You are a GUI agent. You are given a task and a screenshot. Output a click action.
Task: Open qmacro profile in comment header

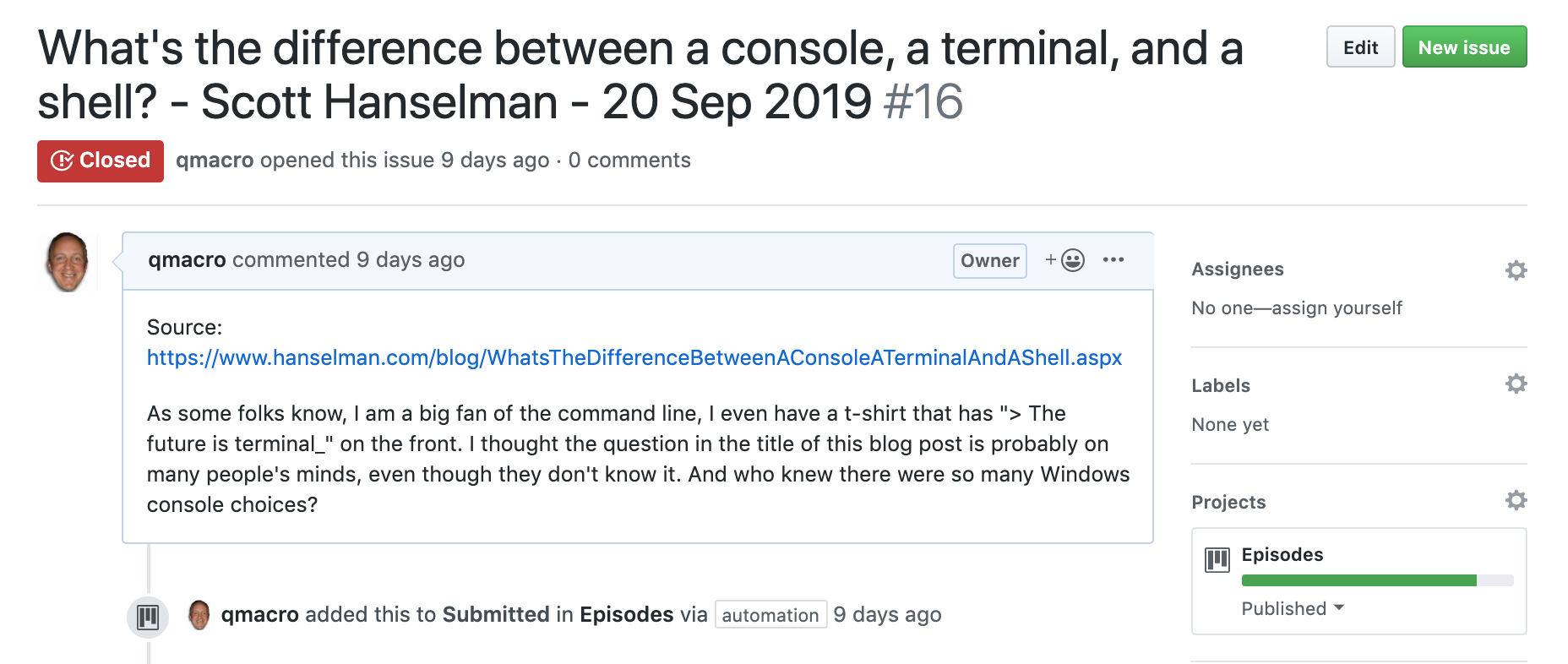(187, 260)
